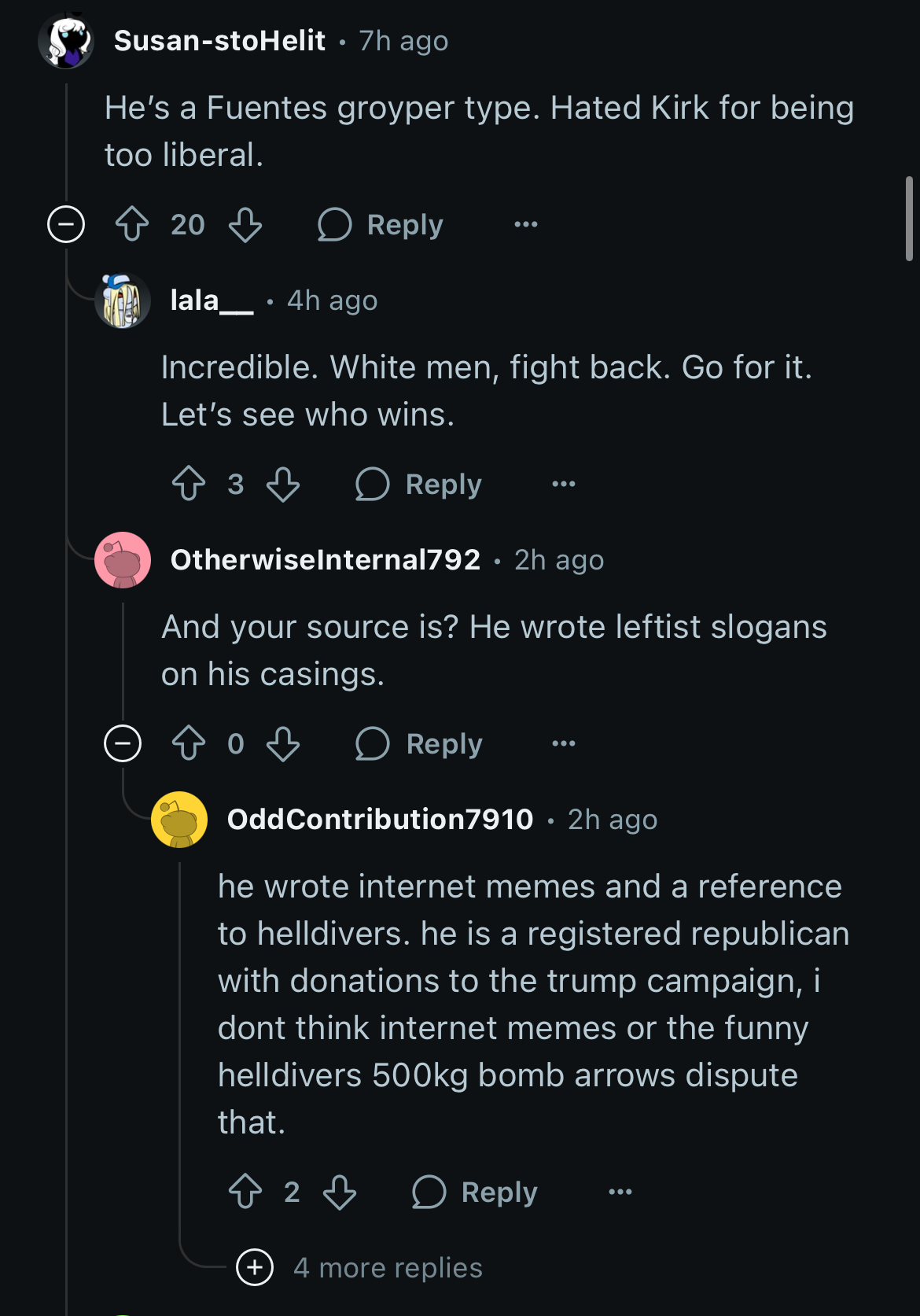This screenshot has height=1316, width=920.
Task: Downvote Susan-stoHelit's comment
Action: 245,224
